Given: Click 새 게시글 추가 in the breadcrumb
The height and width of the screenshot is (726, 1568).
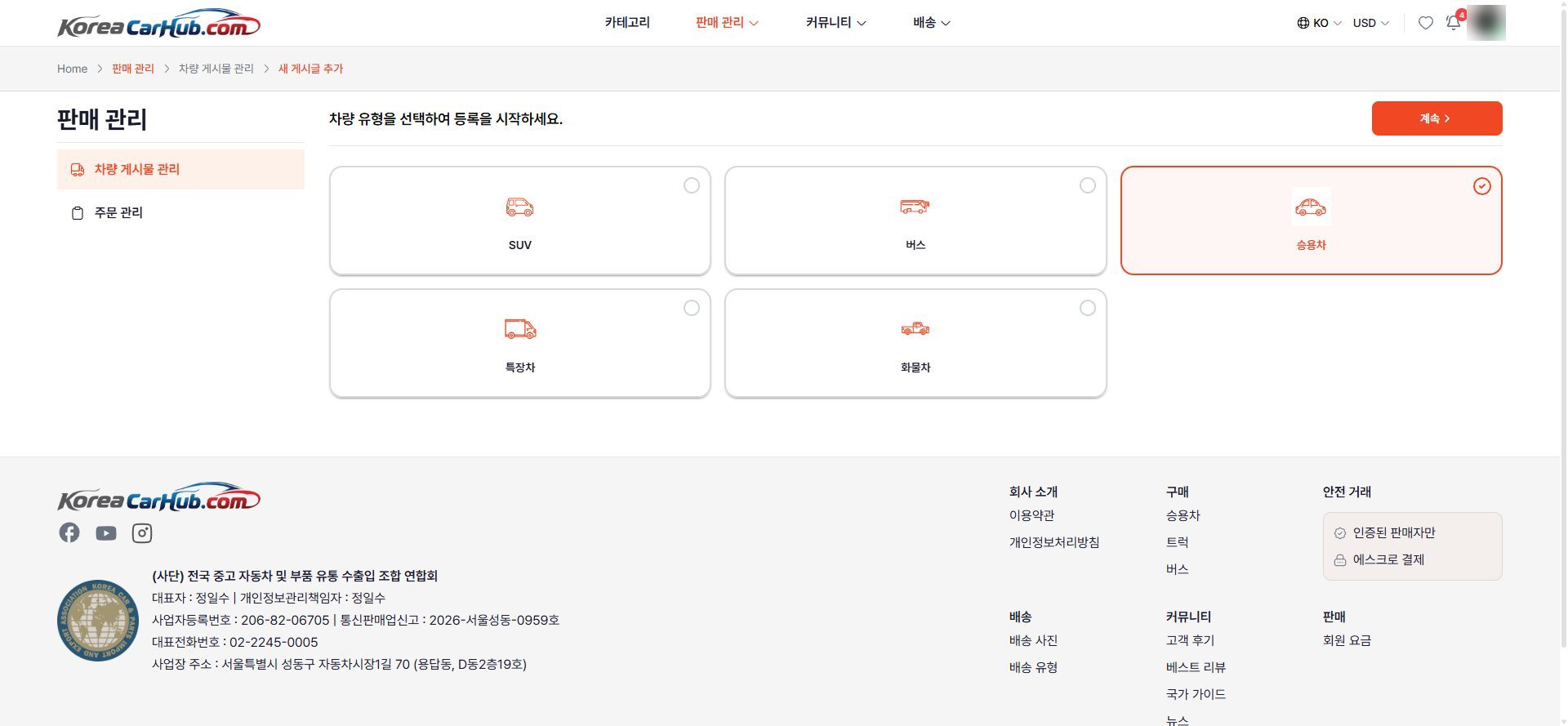Looking at the screenshot, I should pos(310,69).
